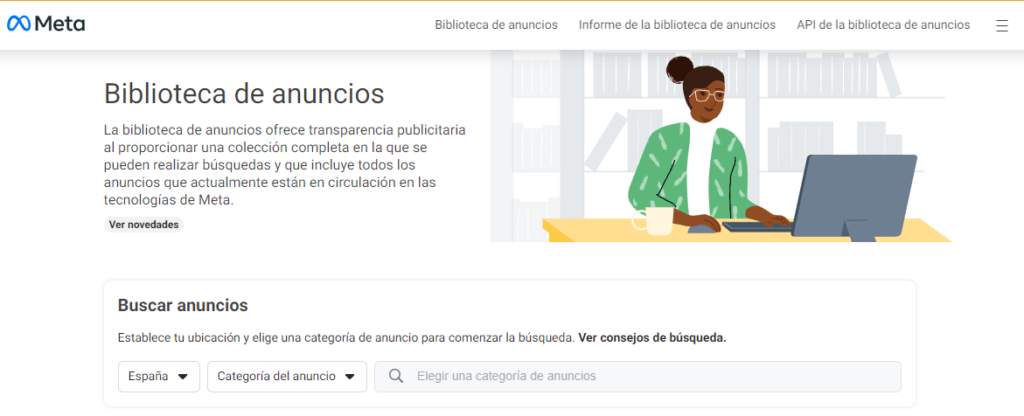1024x416 pixels.
Task: Expand the España country dropdown
Action: (159, 377)
